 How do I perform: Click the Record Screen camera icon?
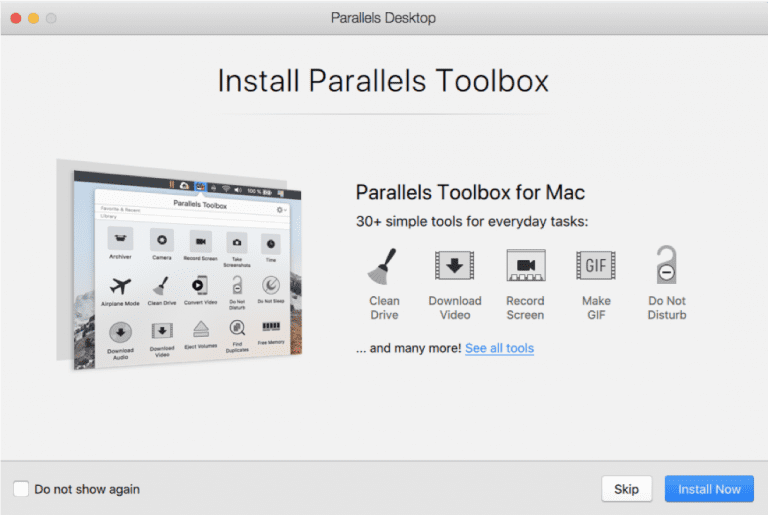pos(526,266)
